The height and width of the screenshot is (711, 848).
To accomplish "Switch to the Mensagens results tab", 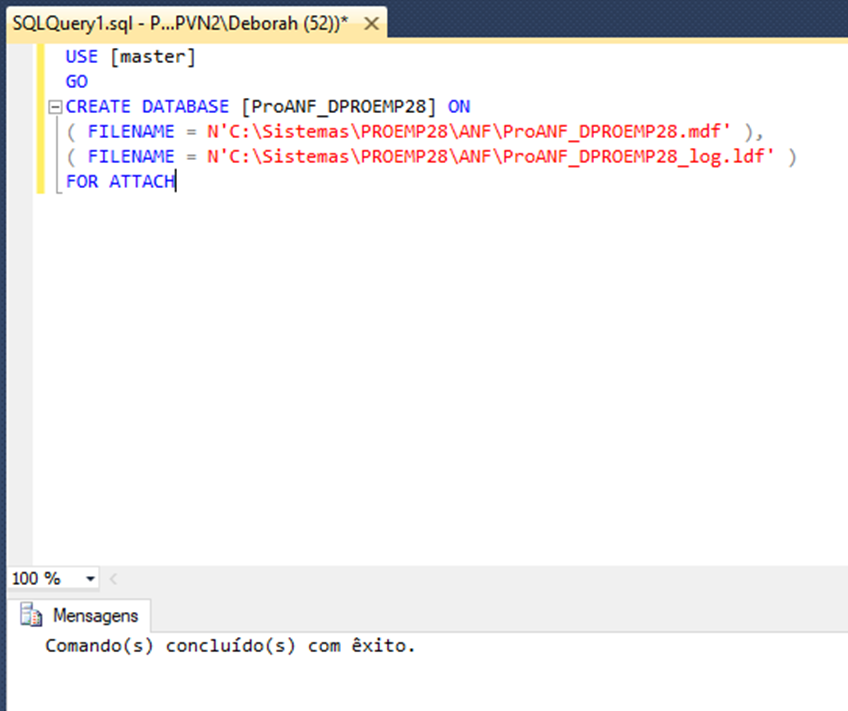I will pos(80,616).
